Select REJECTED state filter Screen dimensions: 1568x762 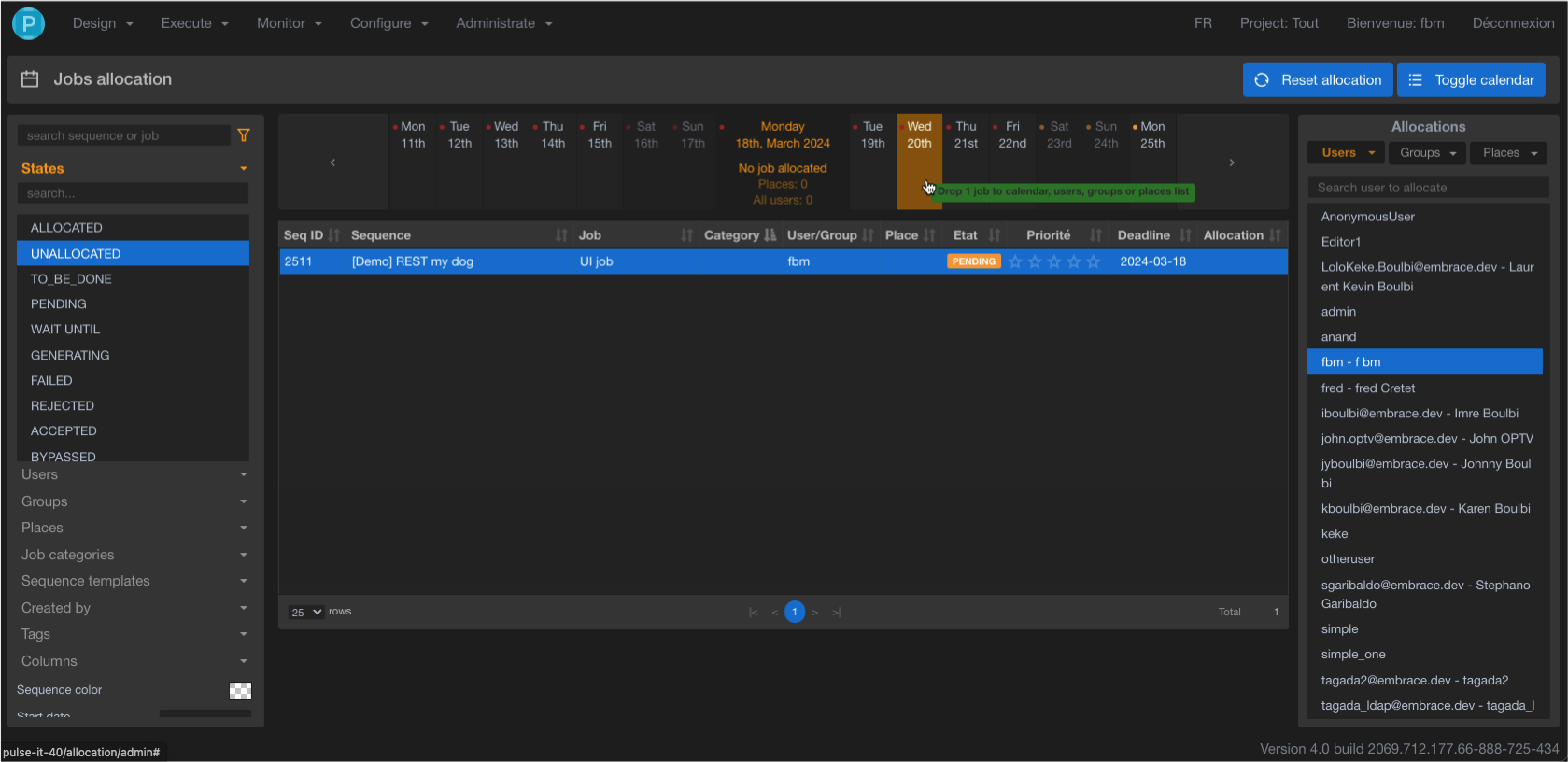pyautogui.click(x=133, y=406)
